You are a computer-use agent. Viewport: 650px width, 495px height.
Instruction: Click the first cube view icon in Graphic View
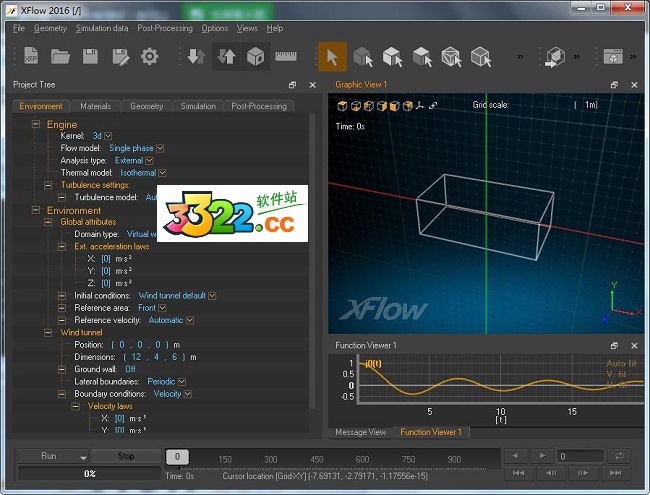pyautogui.click(x=342, y=105)
